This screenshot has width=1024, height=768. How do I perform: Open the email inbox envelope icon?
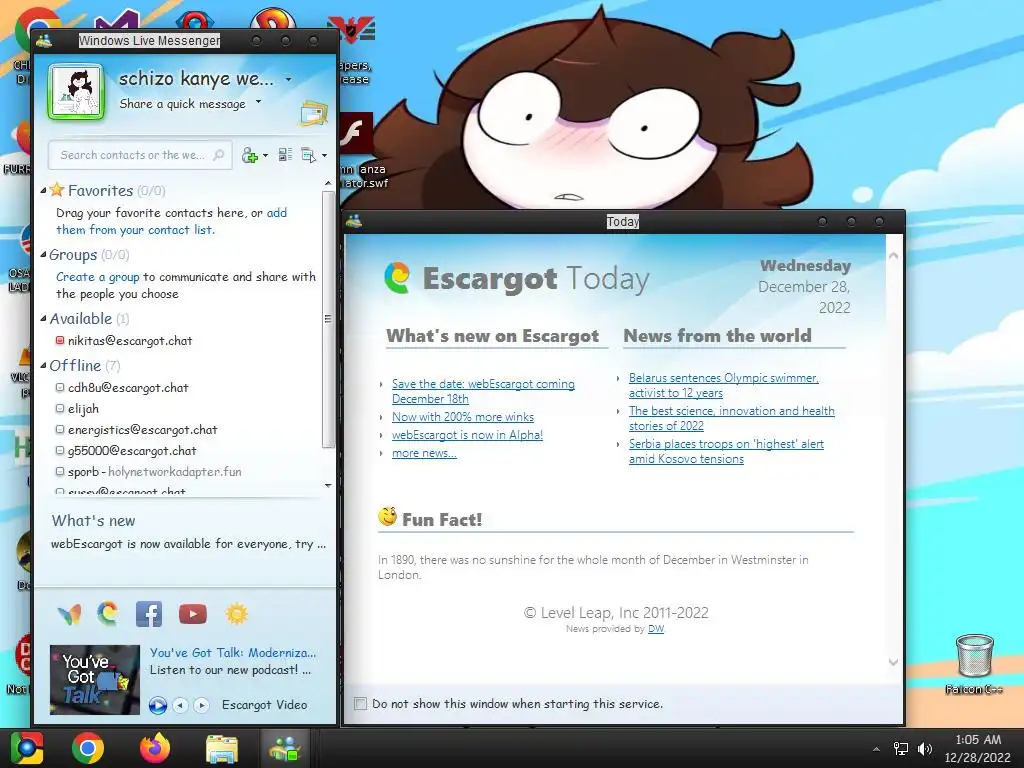coord(313,113)
